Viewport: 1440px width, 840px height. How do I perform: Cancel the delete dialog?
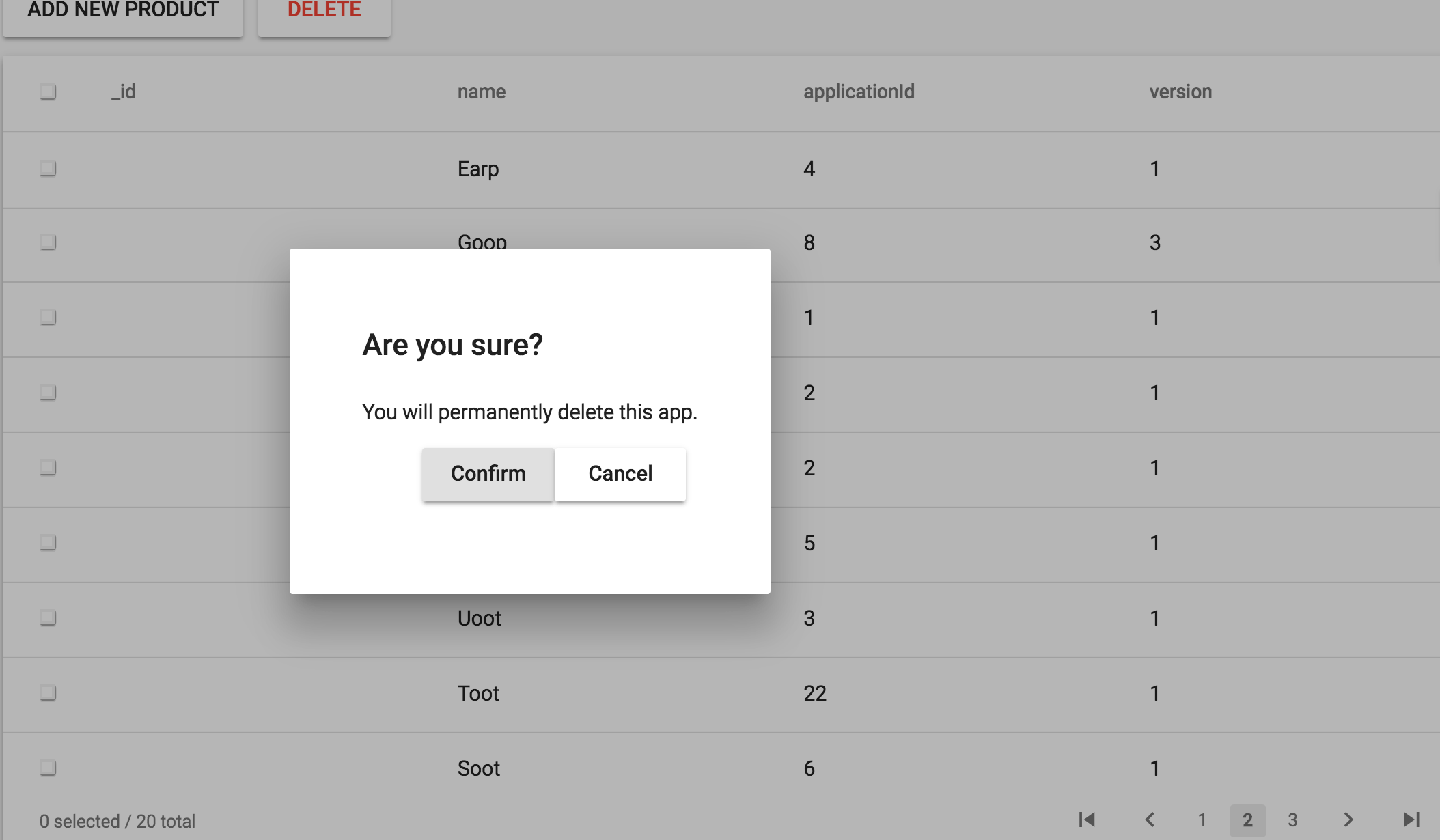[x=620, y=474]
